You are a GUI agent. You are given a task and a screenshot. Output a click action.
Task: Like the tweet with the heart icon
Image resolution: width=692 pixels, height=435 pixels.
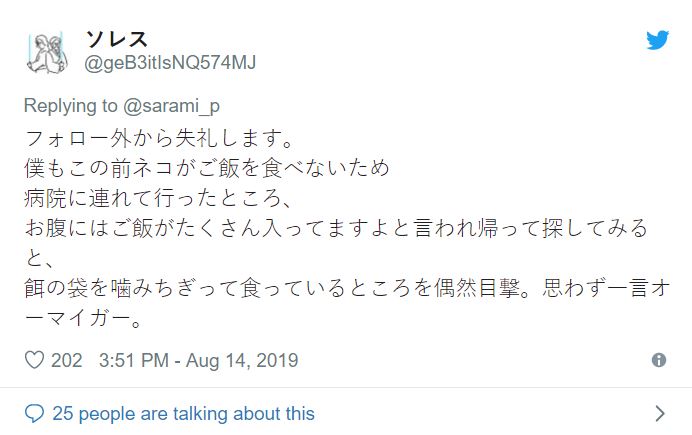(x=33, y=360)
